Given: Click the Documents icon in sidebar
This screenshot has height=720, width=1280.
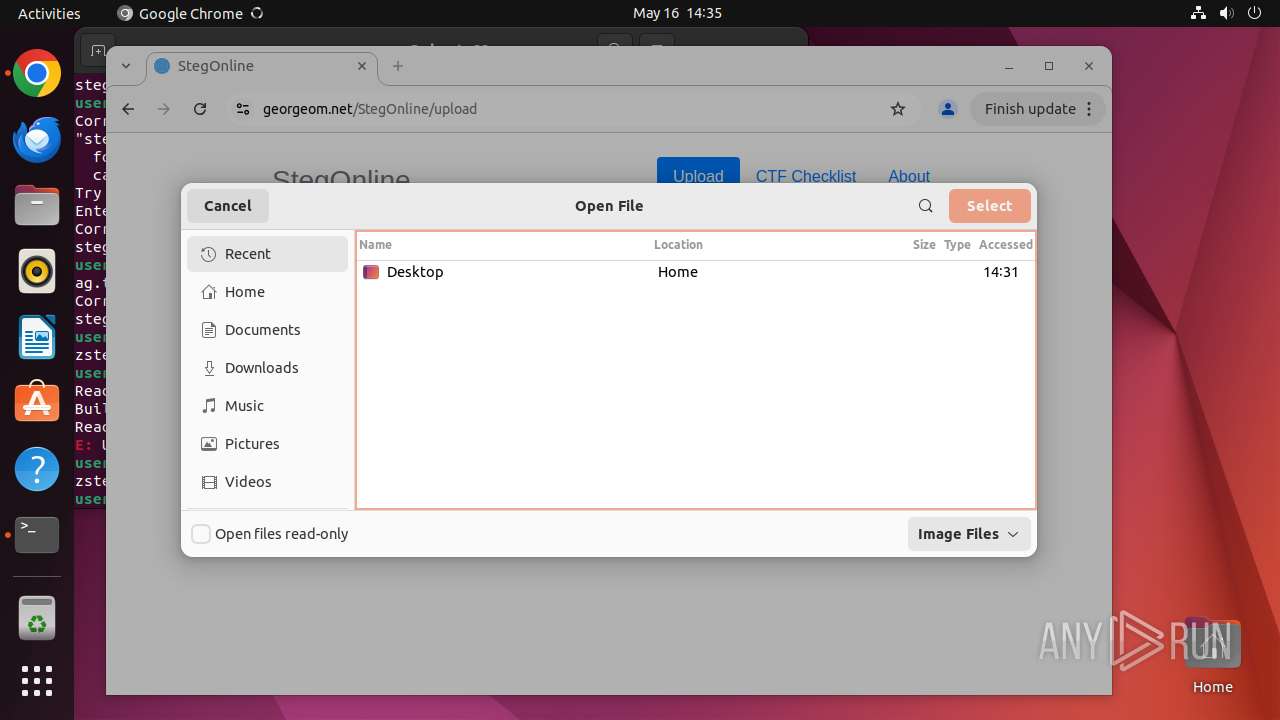Looking at the screenshot, I should pyautogui.click(x=209, y=330).
